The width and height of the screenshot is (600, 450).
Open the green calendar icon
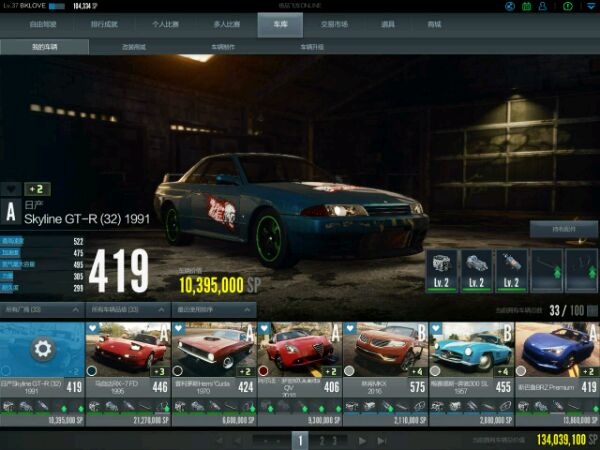pos(527,6)
